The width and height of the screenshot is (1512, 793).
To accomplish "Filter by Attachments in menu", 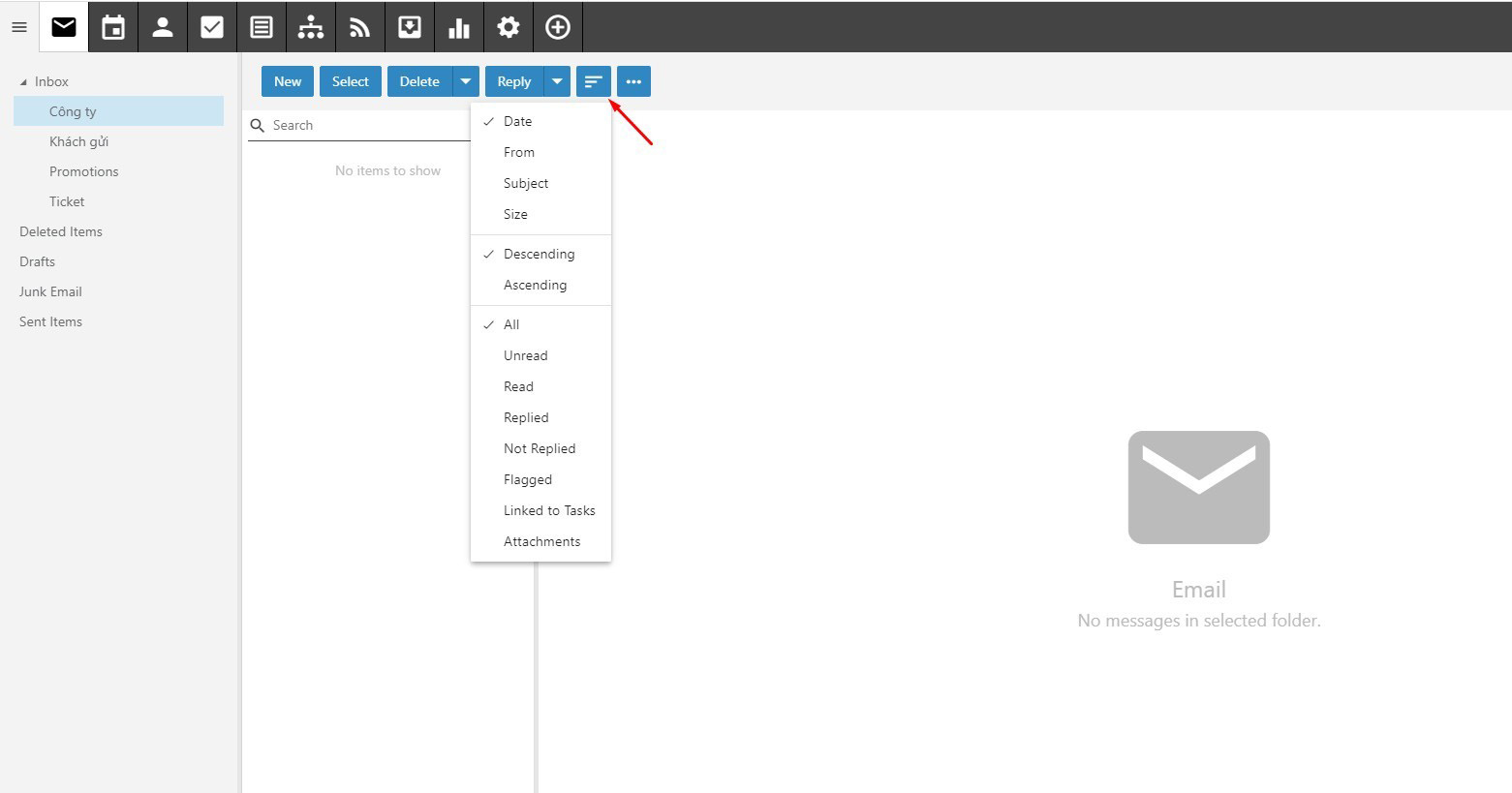I will point(541,541).
